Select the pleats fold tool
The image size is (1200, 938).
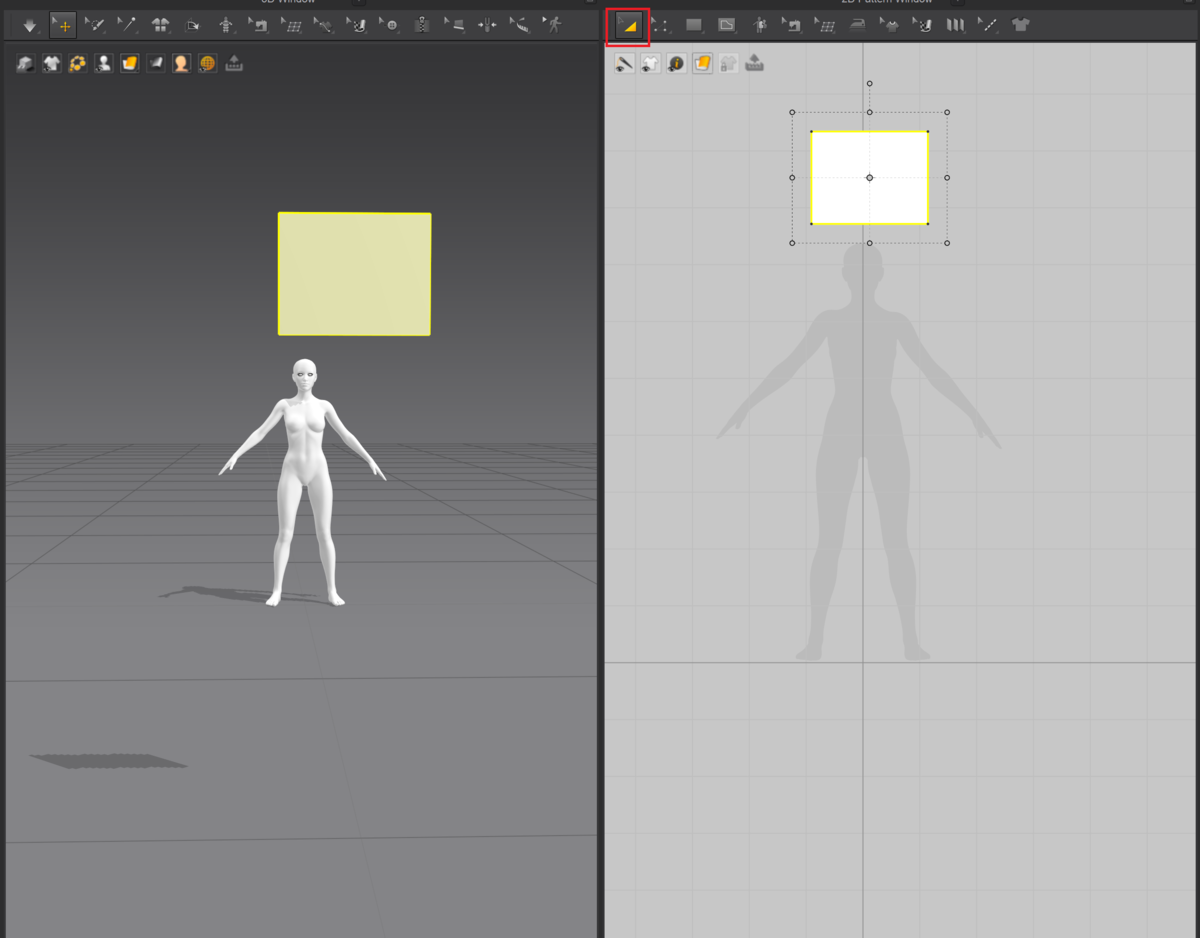pyautogui.click(x=956, y=26)
